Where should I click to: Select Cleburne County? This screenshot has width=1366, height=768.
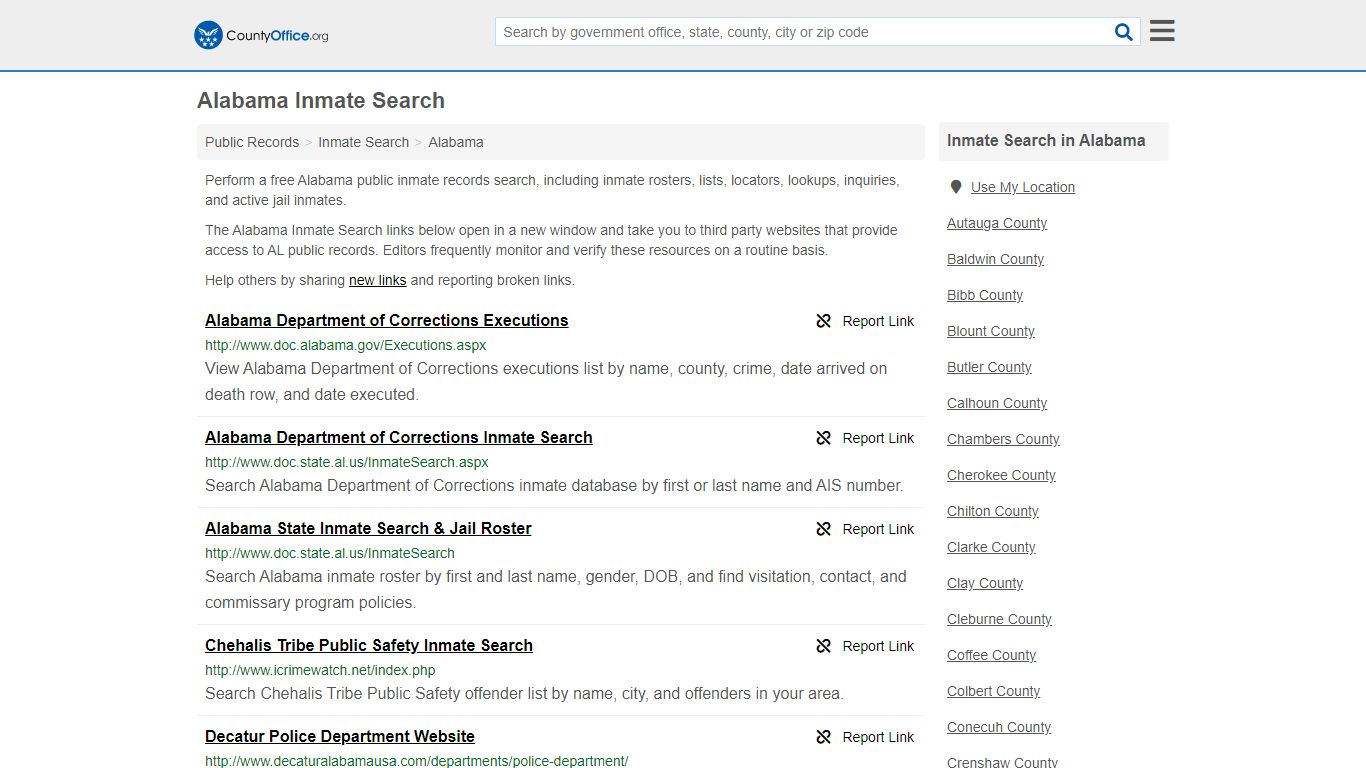pos(999,619)
